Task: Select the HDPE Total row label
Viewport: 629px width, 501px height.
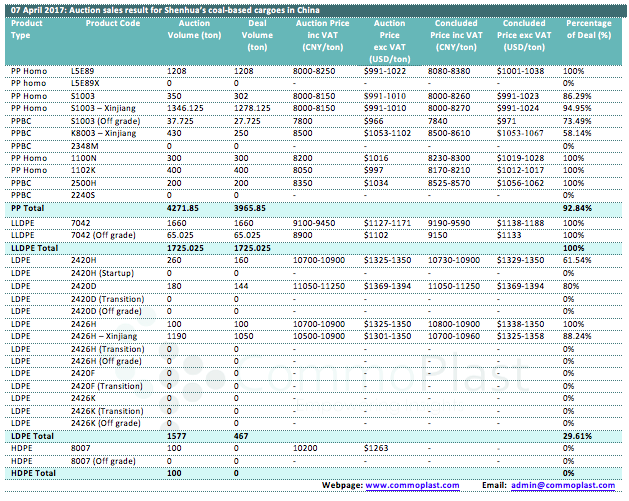Action: (x=33, y=472)
